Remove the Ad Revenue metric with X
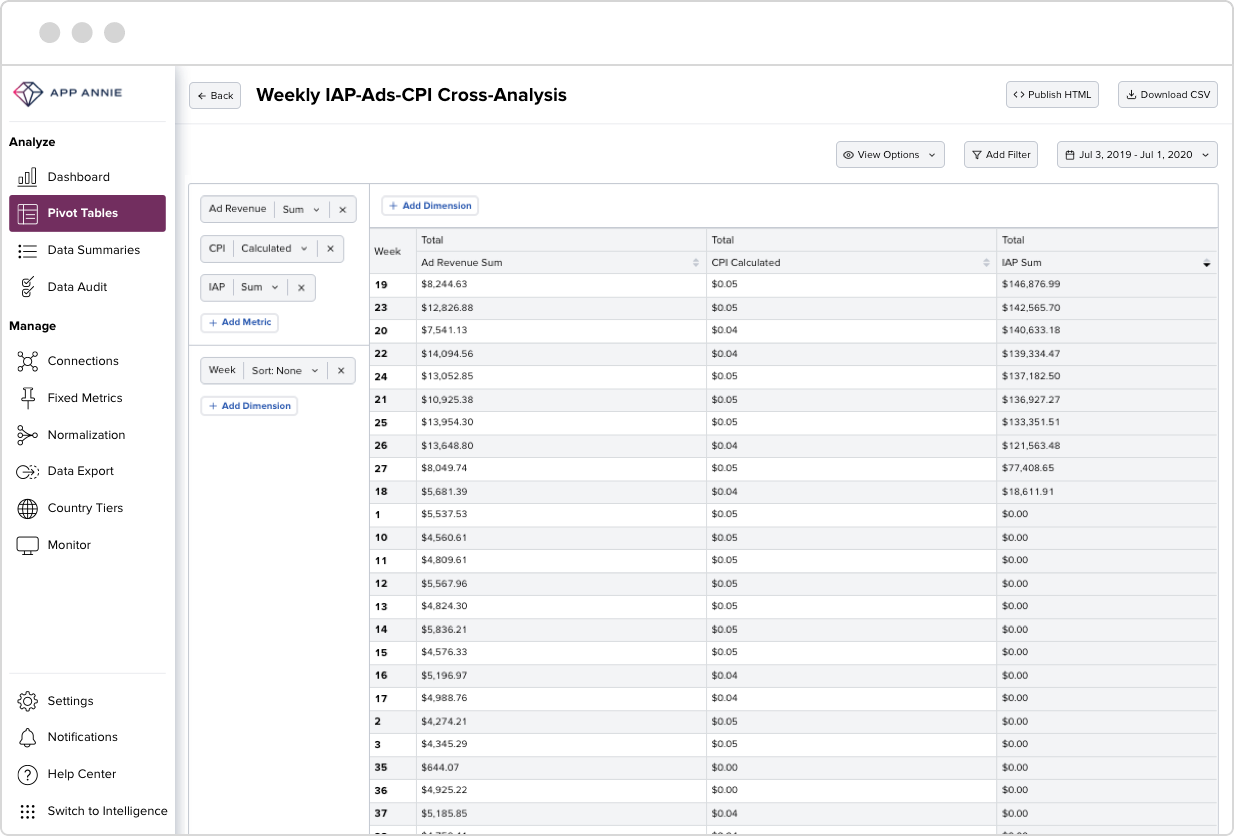Image resolution: width=1234 pixels, height=836 pixels. 342,210
